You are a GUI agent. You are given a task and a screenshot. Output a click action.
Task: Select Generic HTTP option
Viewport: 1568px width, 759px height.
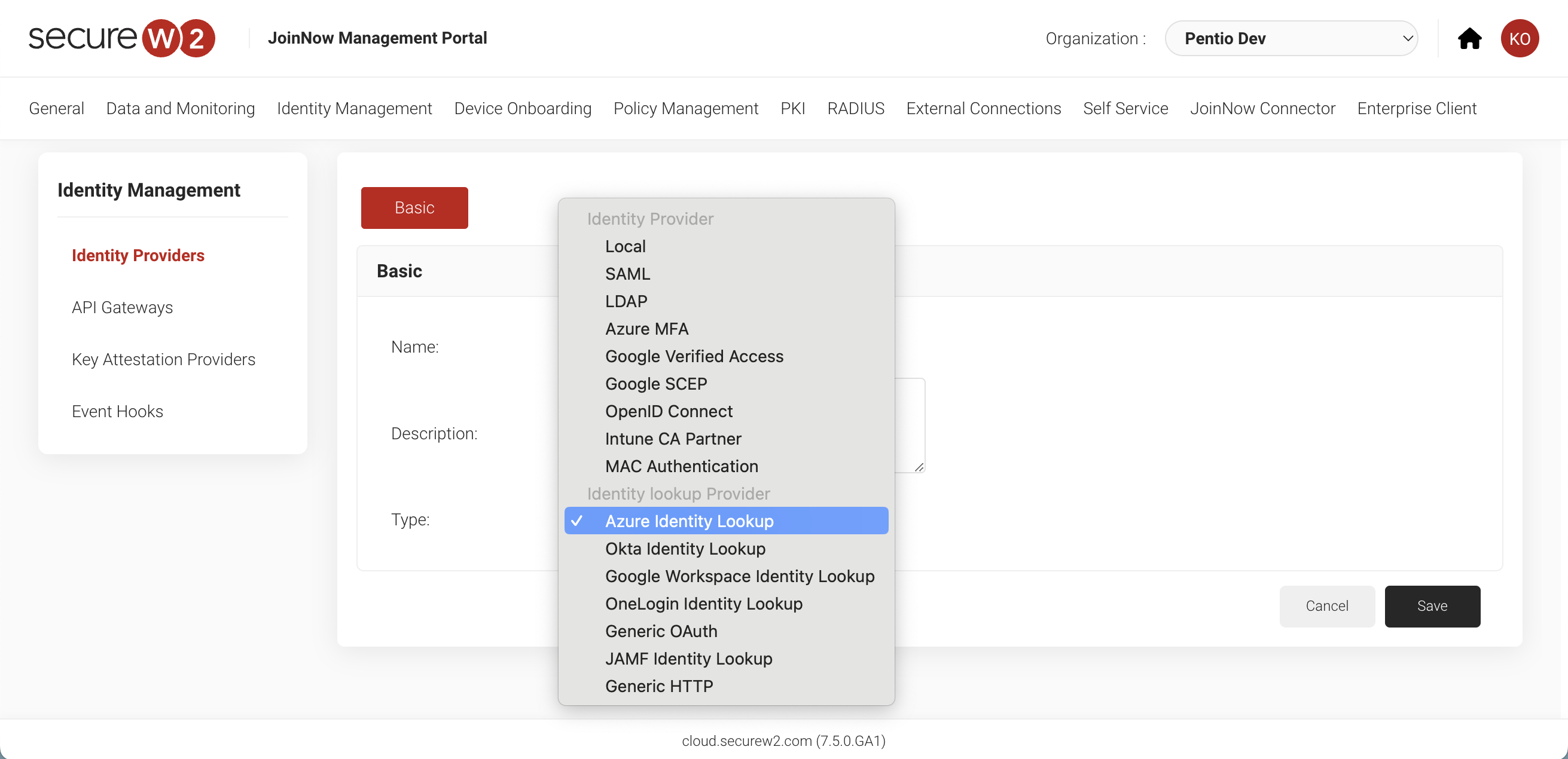(725, 686)
